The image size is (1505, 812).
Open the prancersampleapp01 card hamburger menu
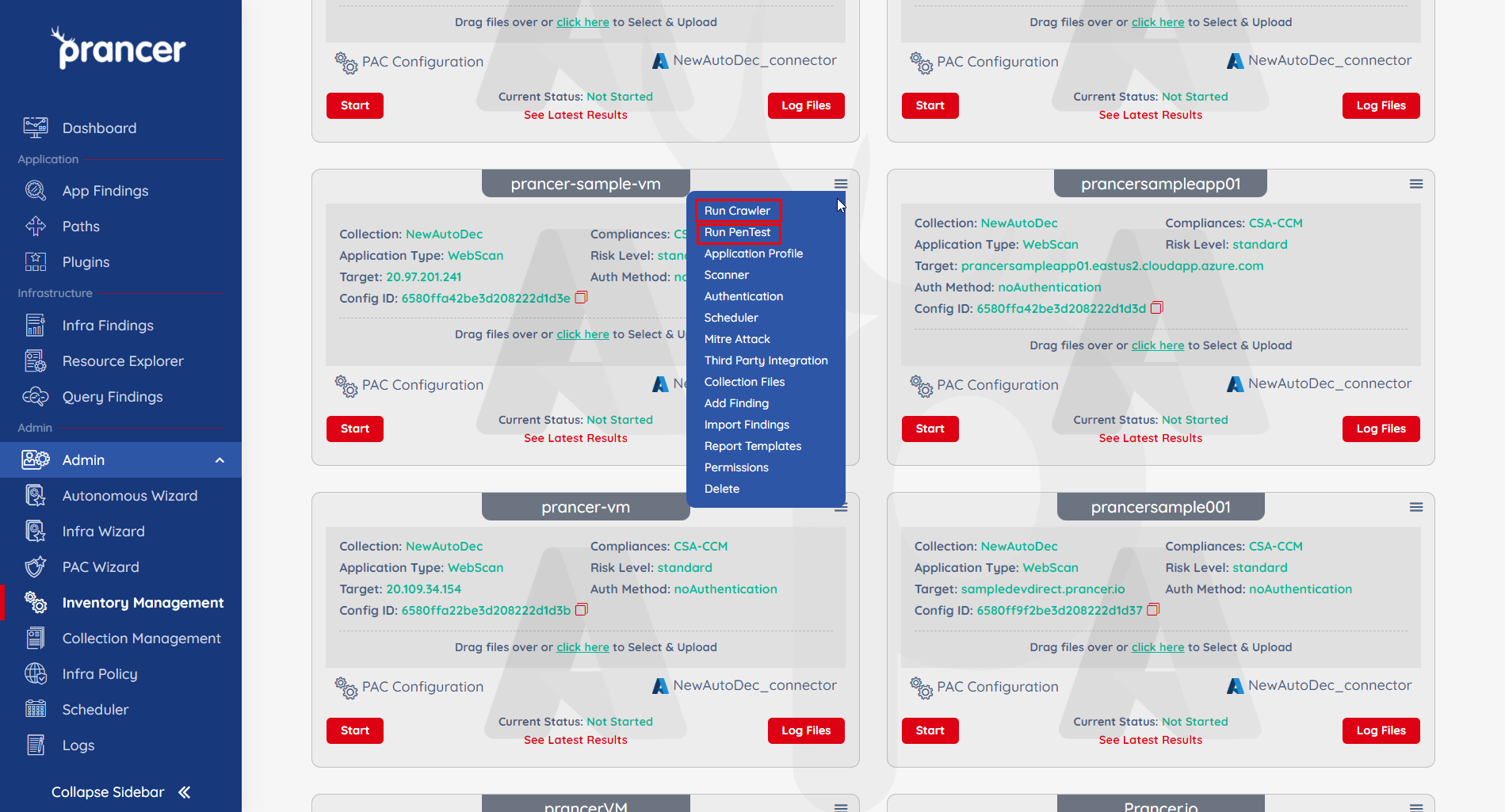click(1416, 184)
